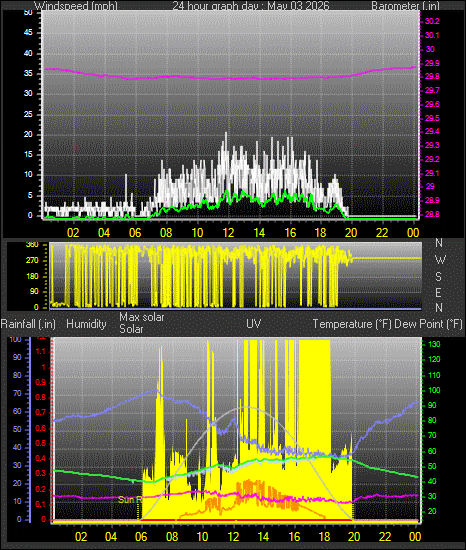Viewport: 466px width, 550px height.
Task: Click the 70 humidity scale value in blue
Action: [x=17, y=393]
